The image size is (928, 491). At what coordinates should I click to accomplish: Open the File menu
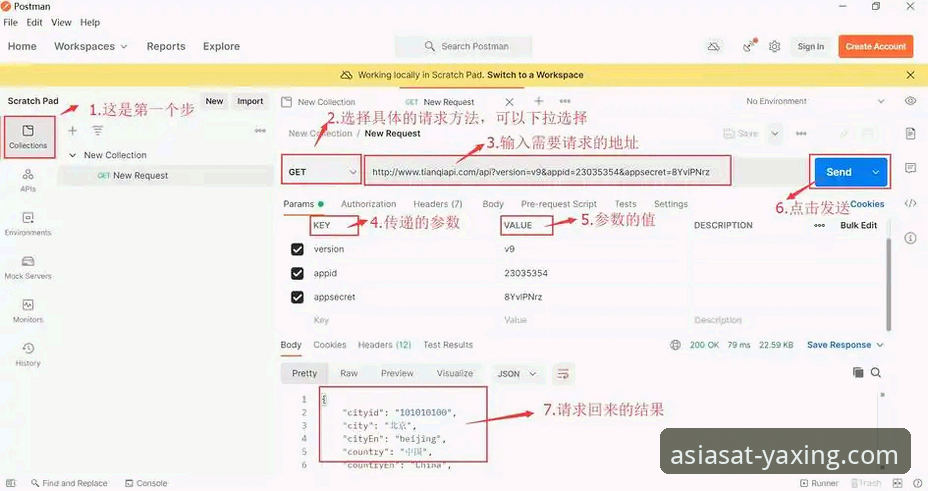(11, 22)
